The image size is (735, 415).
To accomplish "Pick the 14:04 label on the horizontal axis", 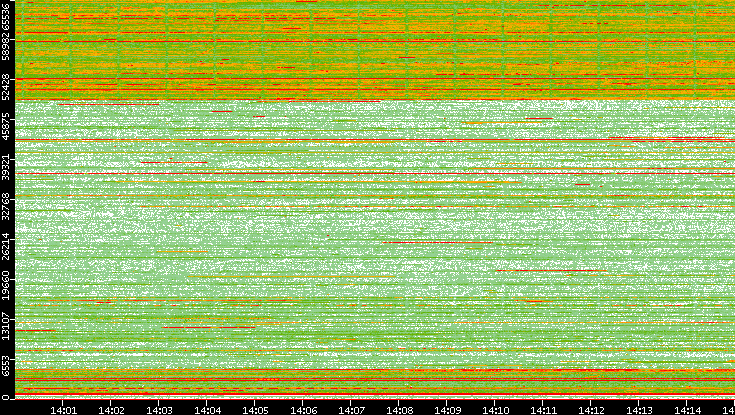I will coord(207,409).
